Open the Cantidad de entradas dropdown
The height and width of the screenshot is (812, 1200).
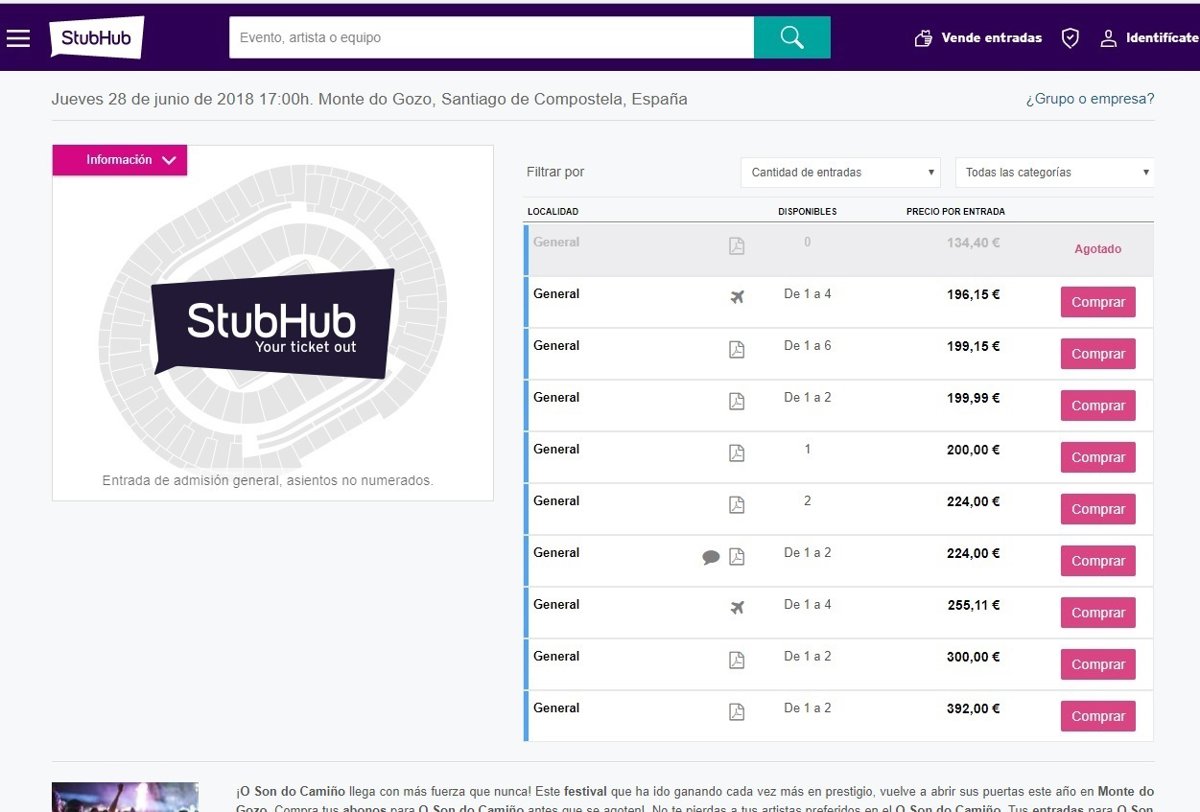pyautogui.click(x=842, y=172)
